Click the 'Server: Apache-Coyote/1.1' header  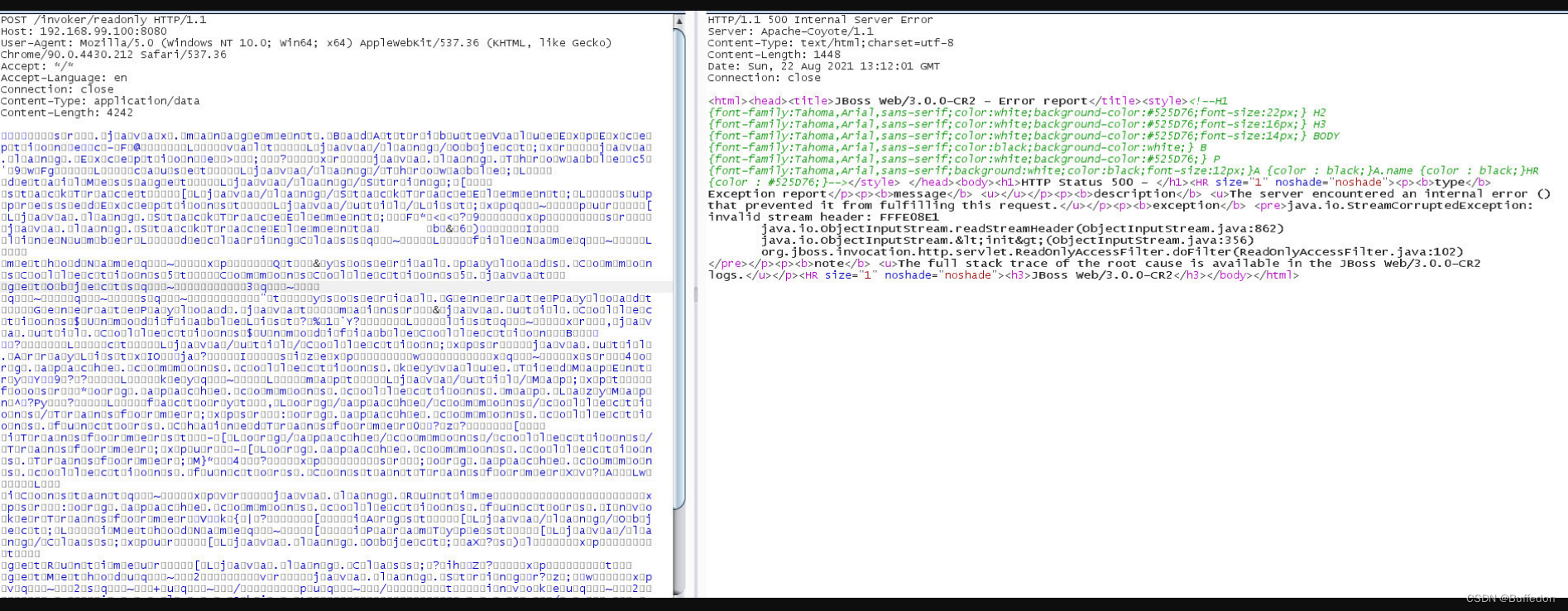pos(790,31)
